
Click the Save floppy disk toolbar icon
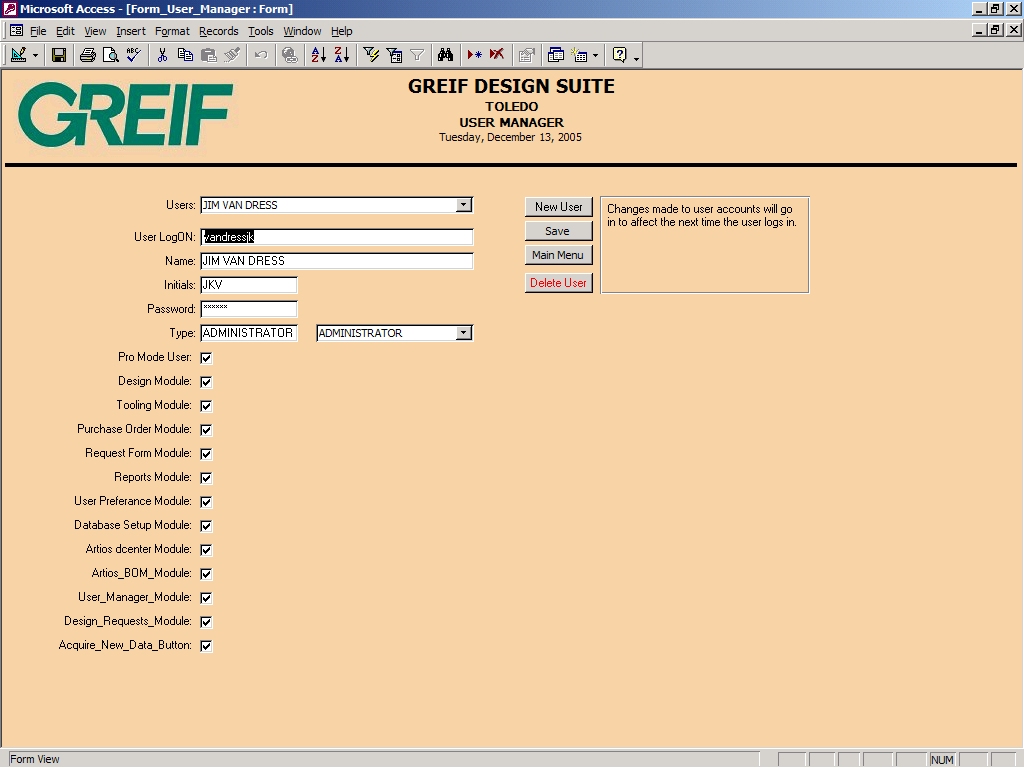click(x=59, y=56)
